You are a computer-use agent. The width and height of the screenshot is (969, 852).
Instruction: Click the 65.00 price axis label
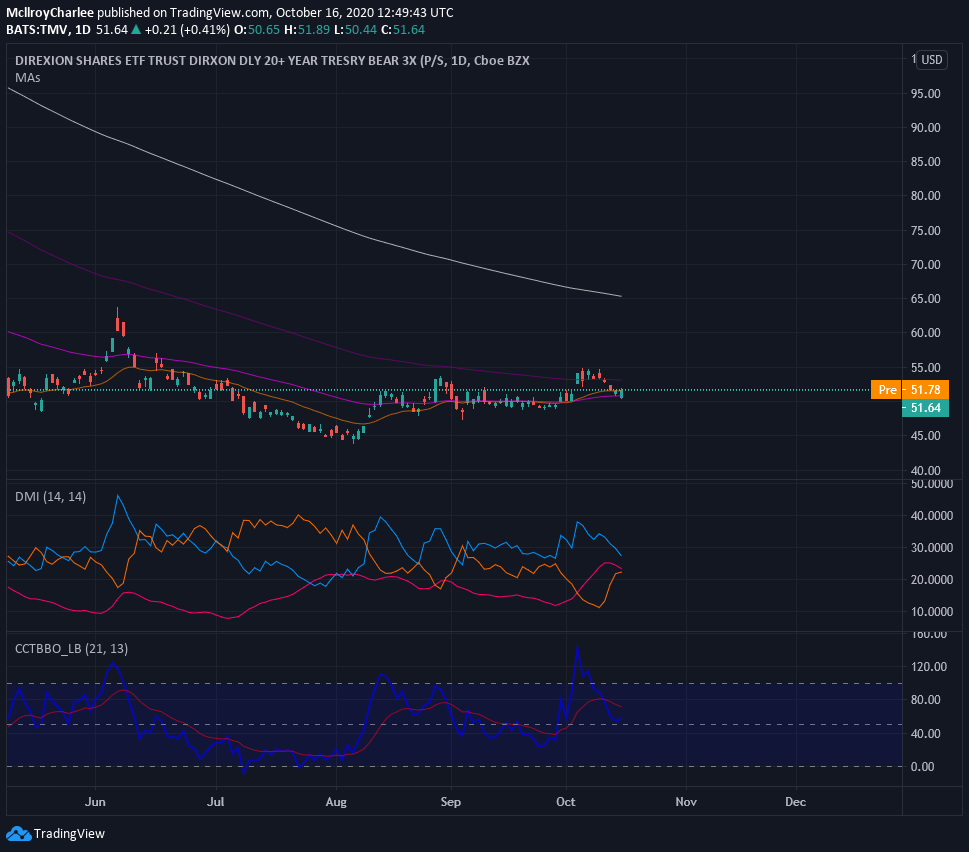926,298
